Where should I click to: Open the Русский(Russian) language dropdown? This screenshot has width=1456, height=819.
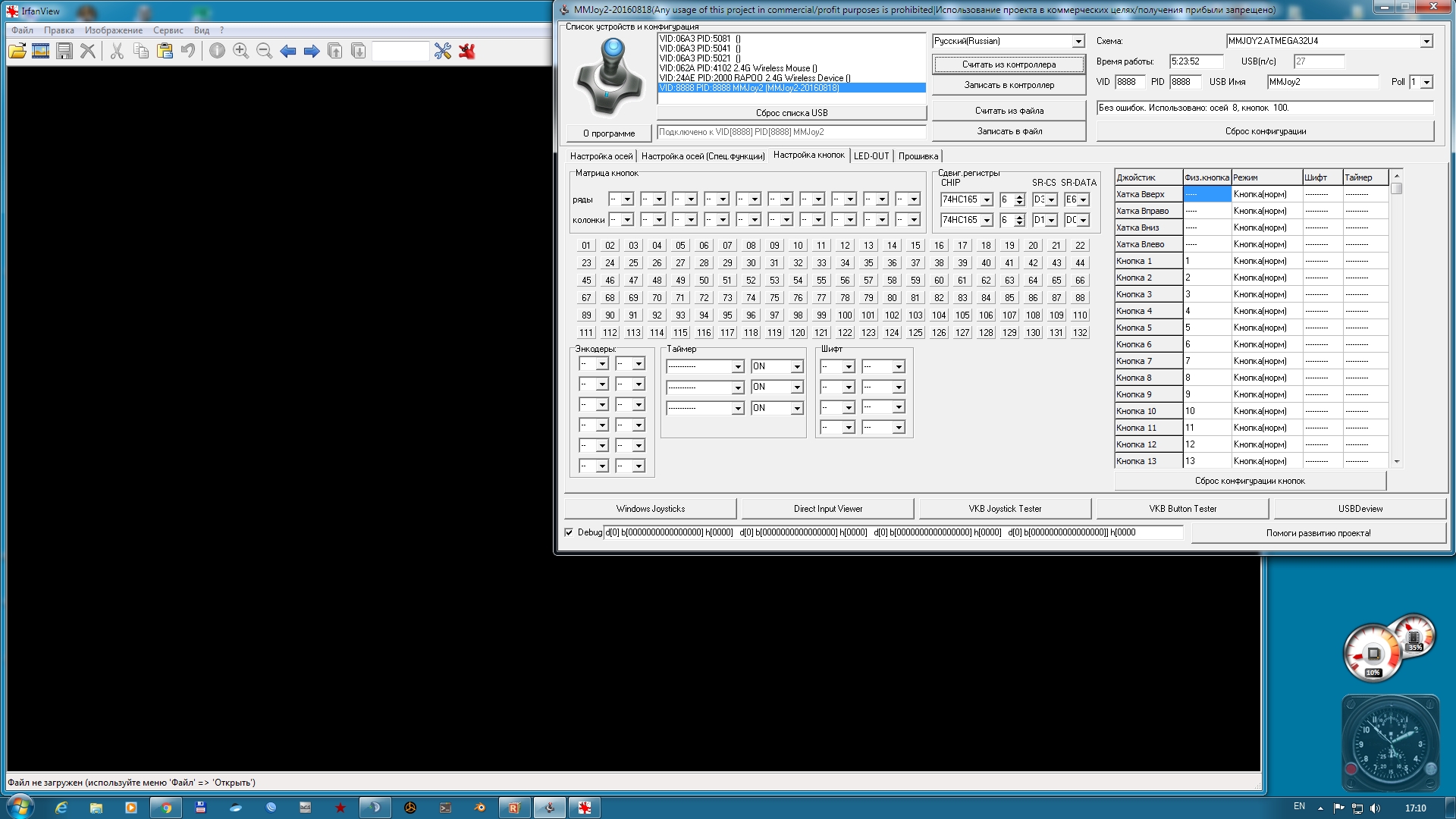(1078, 42)
